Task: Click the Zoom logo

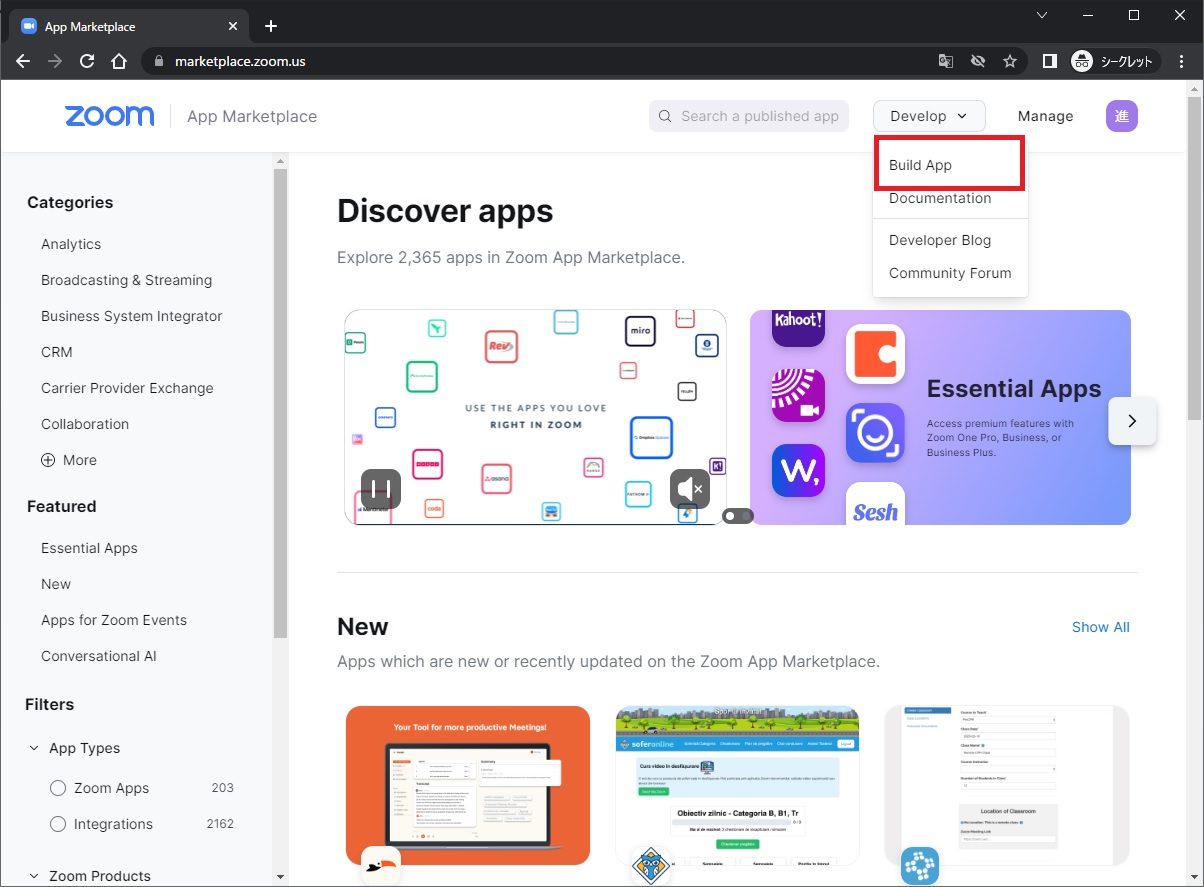Action: point(110,116)
